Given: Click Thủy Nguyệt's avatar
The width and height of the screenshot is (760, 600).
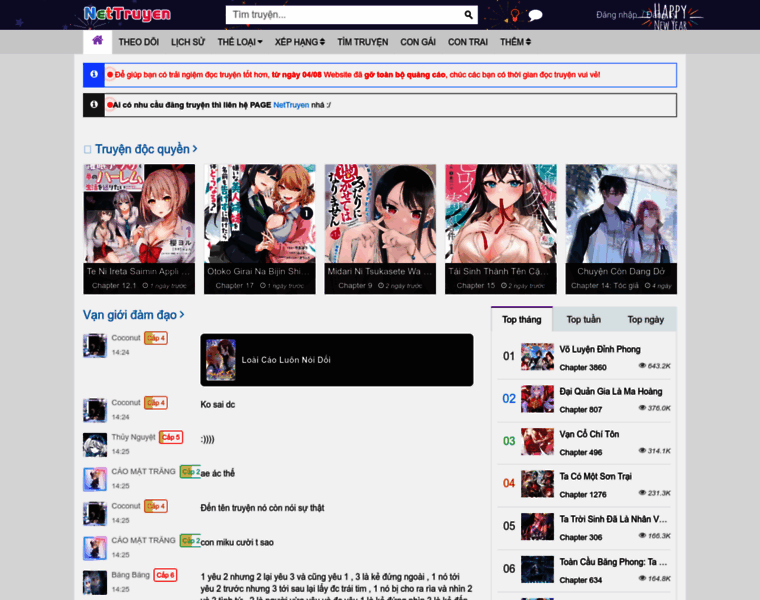Looking at the screenshot, I should coord(95,444).
